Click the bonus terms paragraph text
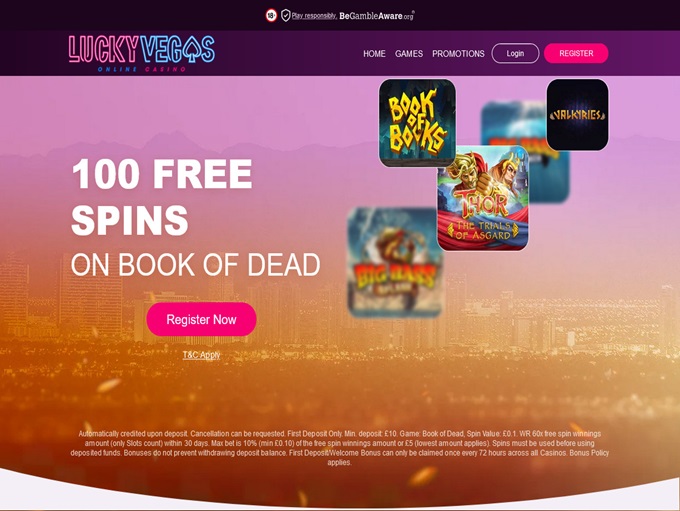680x511 pixels. [x=340, y=448]
